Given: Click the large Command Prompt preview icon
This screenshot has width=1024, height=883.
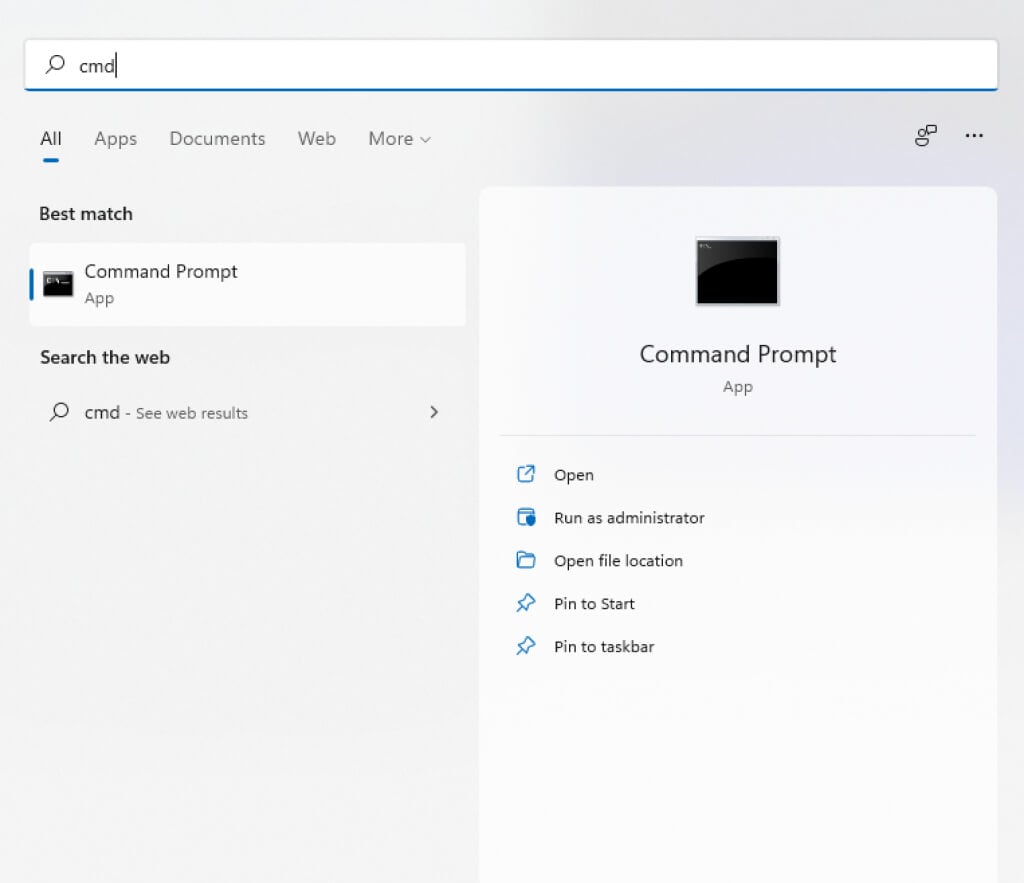Looking at the screenshot, I should (x=737, y=271).
